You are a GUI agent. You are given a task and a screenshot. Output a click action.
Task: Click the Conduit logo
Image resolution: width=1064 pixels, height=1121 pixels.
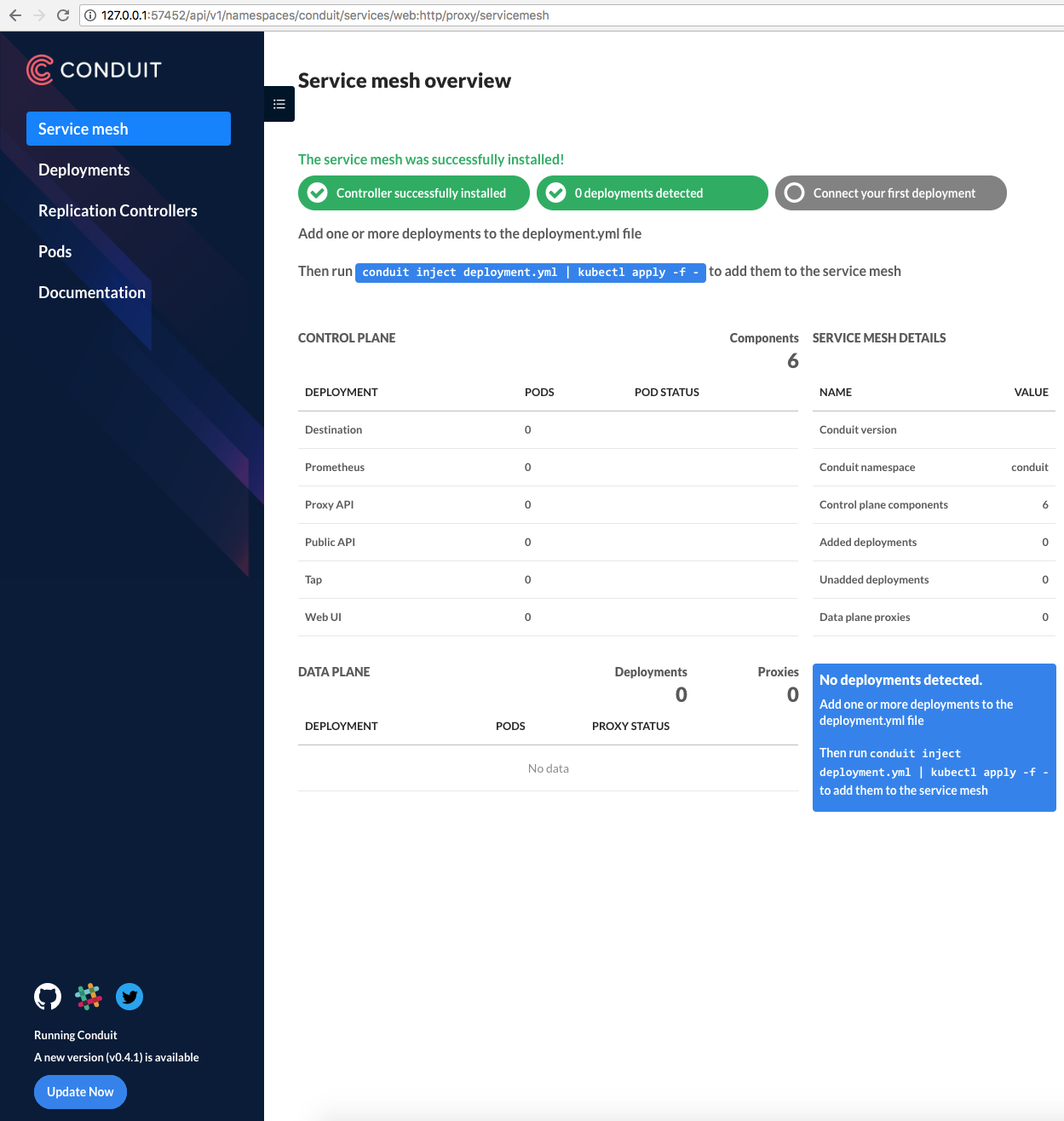pyautogui.click(x=94, y=70)
